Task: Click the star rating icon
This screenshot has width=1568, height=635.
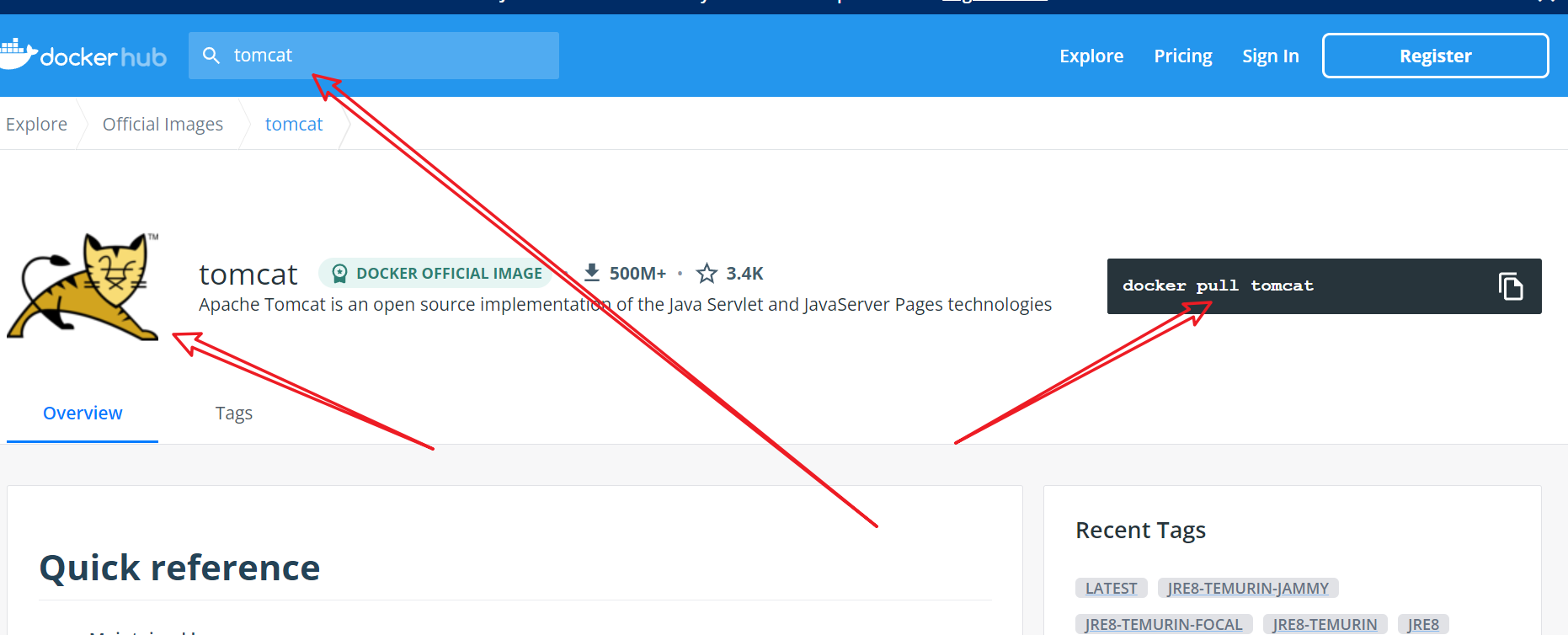Action: pos(707,273)
